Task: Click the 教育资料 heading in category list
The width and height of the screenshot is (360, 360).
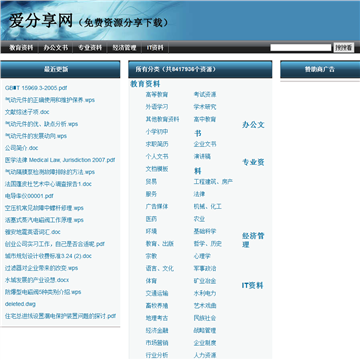Action: pyautogui.click(x=145, y=84)
